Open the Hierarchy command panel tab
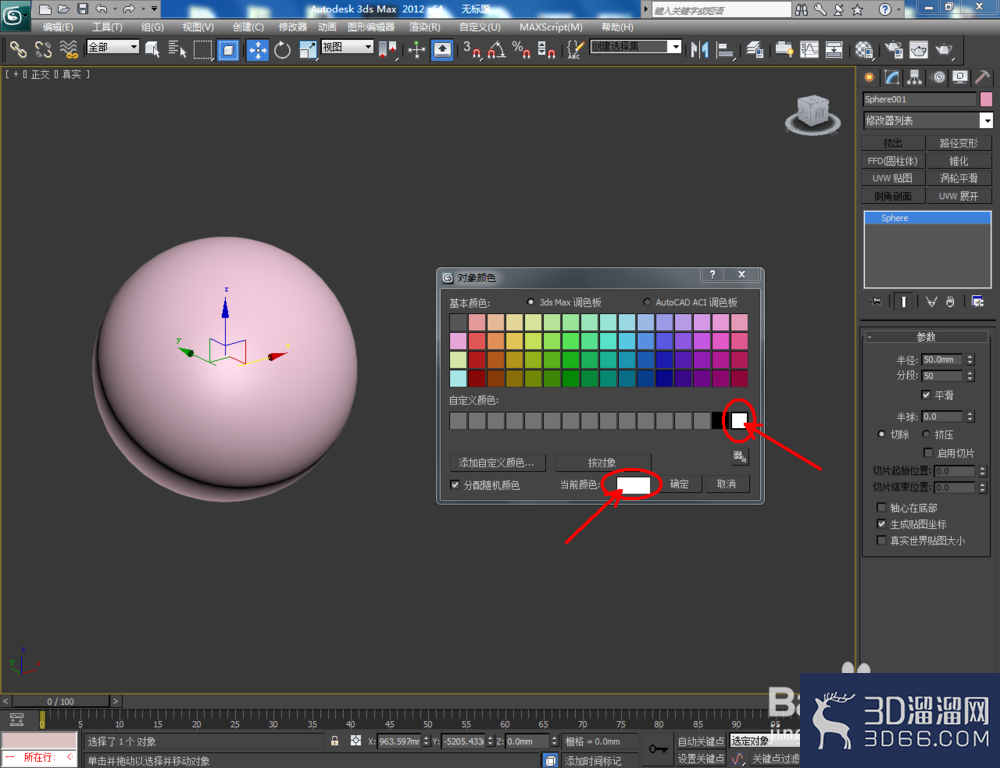The height and width of the screenshot is (768, 1000). click(915, 78)
